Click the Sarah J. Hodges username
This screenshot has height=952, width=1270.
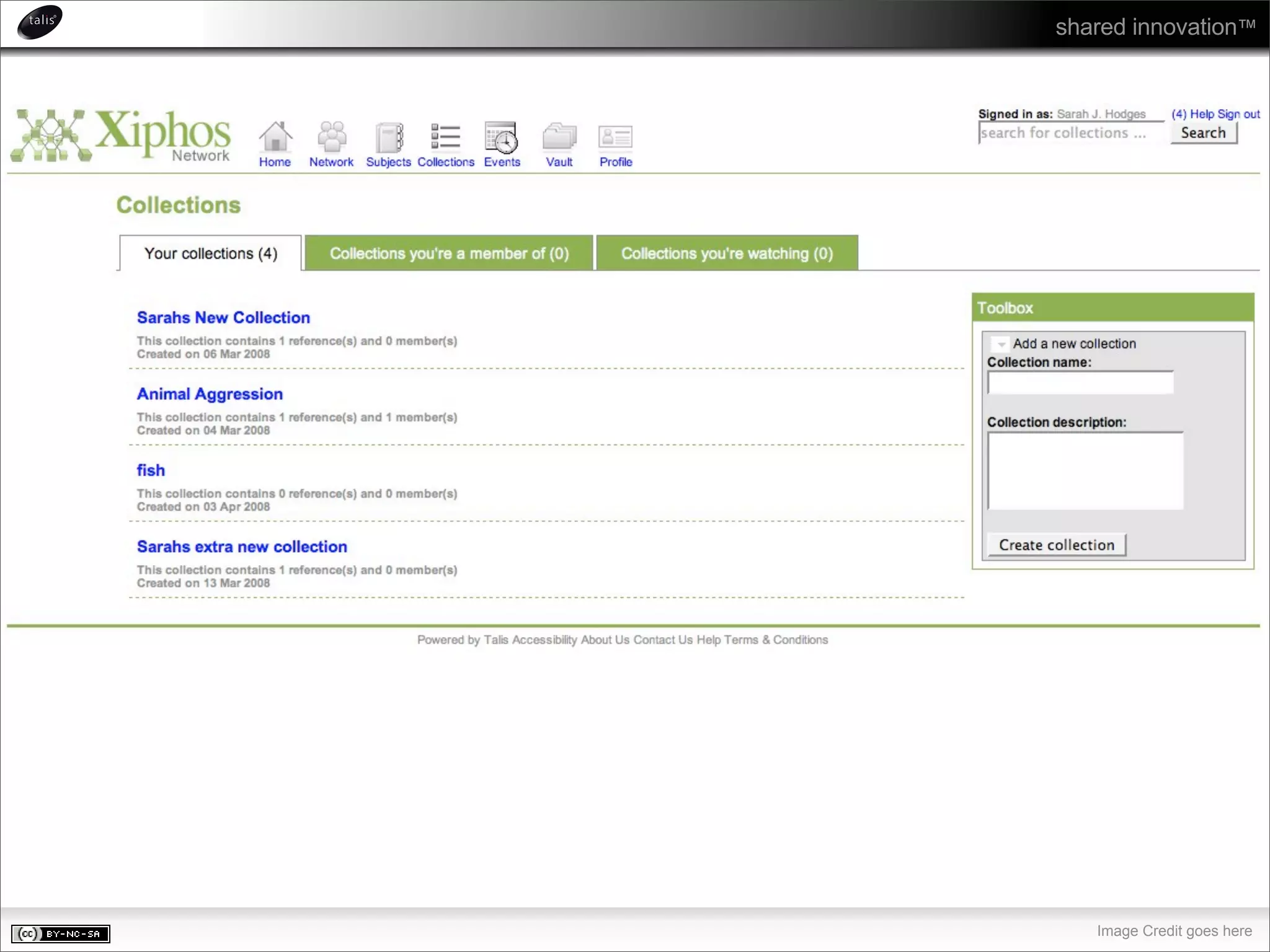(x=1101, y=114)
